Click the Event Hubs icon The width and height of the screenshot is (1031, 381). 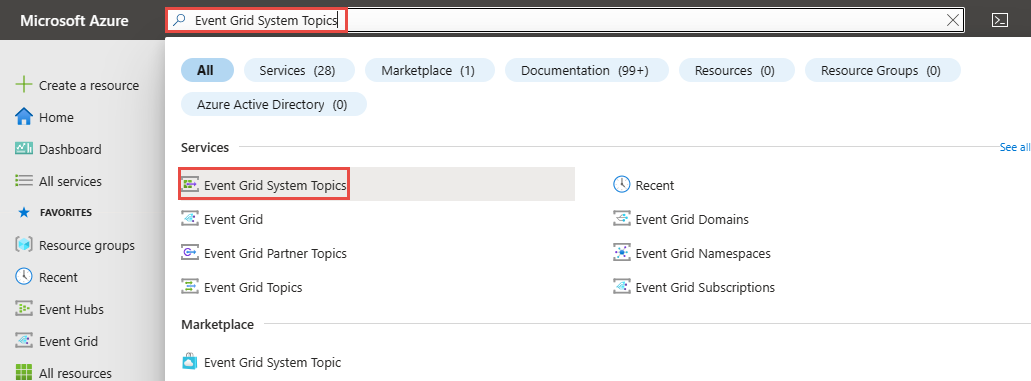coord(24,309)
